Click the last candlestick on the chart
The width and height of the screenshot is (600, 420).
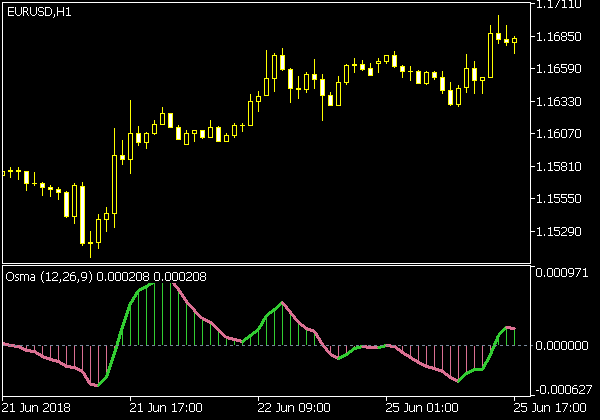pyautogui.click(x=515, y=42)
